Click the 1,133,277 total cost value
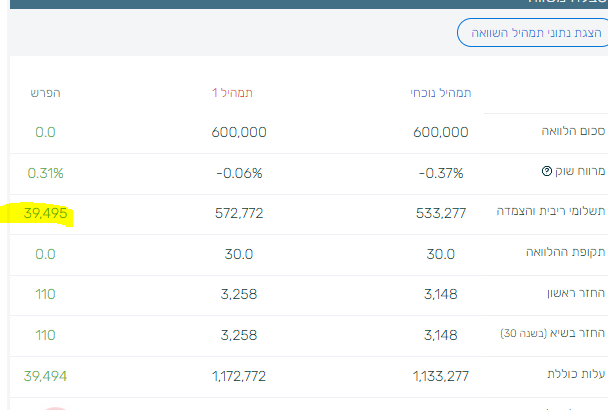This screenshot has width=608, height=410. (x=440, y=374)
